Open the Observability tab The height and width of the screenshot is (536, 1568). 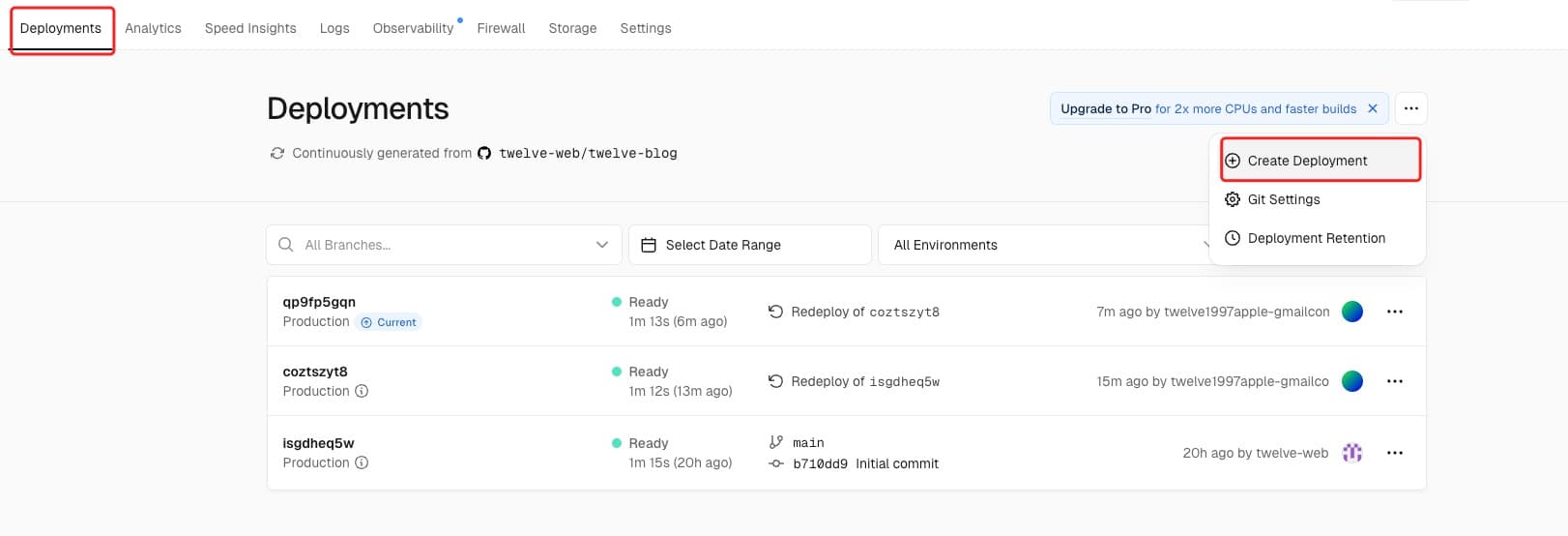pos(413,28)
